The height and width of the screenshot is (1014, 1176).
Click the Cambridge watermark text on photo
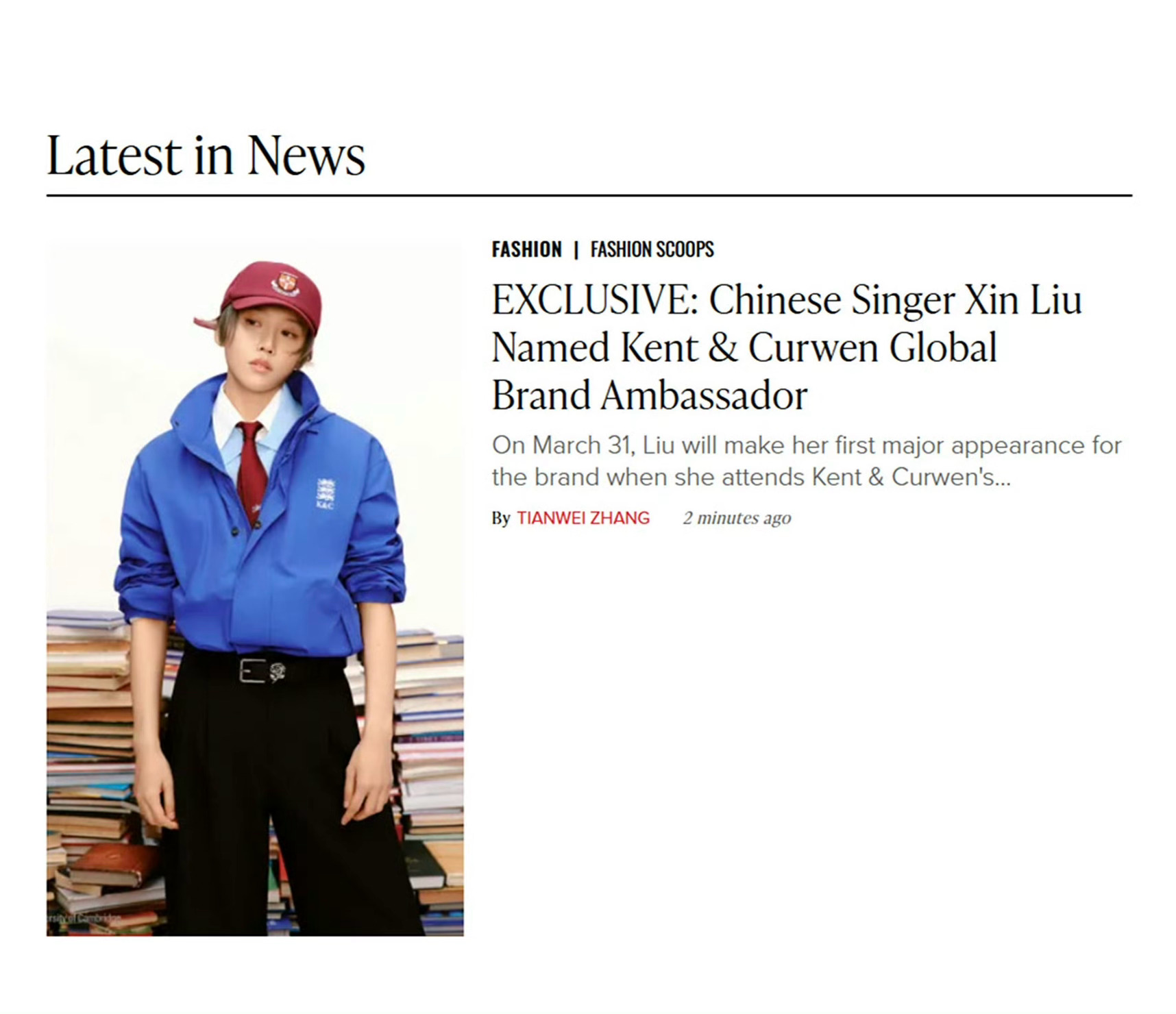click(84, 917)
